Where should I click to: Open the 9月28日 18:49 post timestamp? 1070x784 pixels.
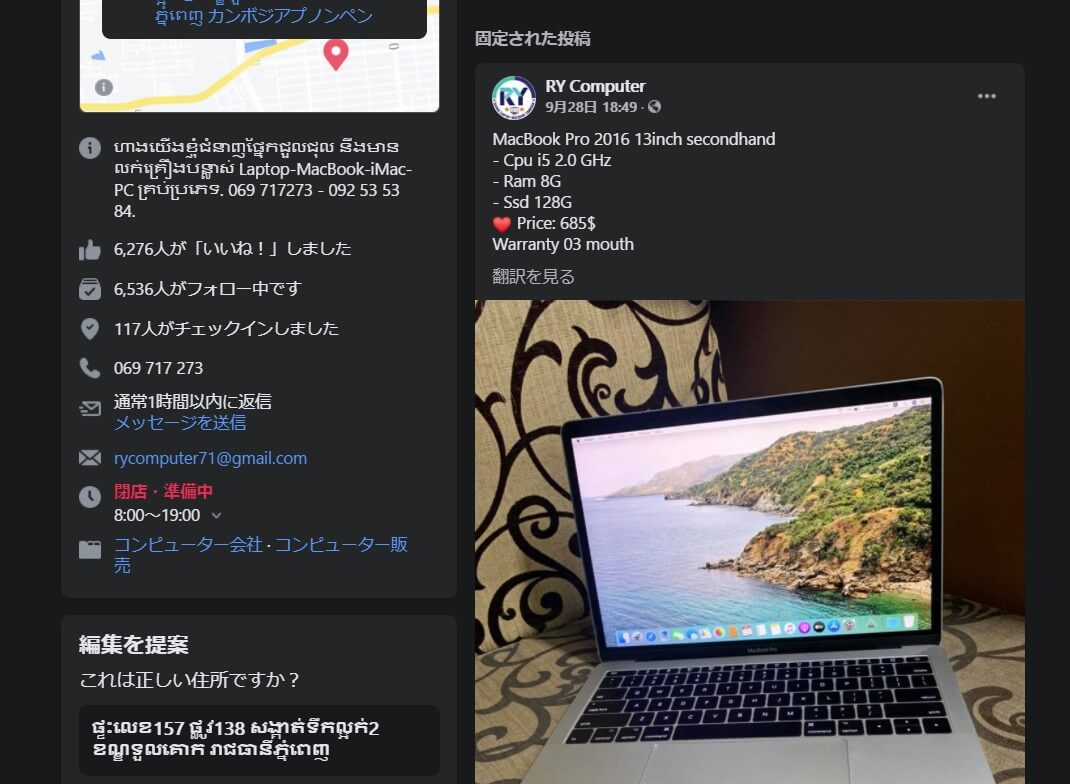pos(591,106)
